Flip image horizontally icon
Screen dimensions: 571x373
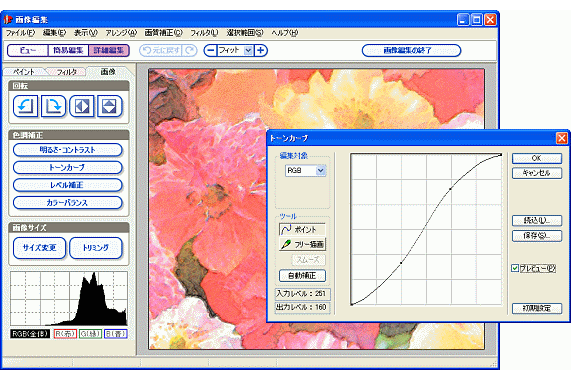coord(82,106)
